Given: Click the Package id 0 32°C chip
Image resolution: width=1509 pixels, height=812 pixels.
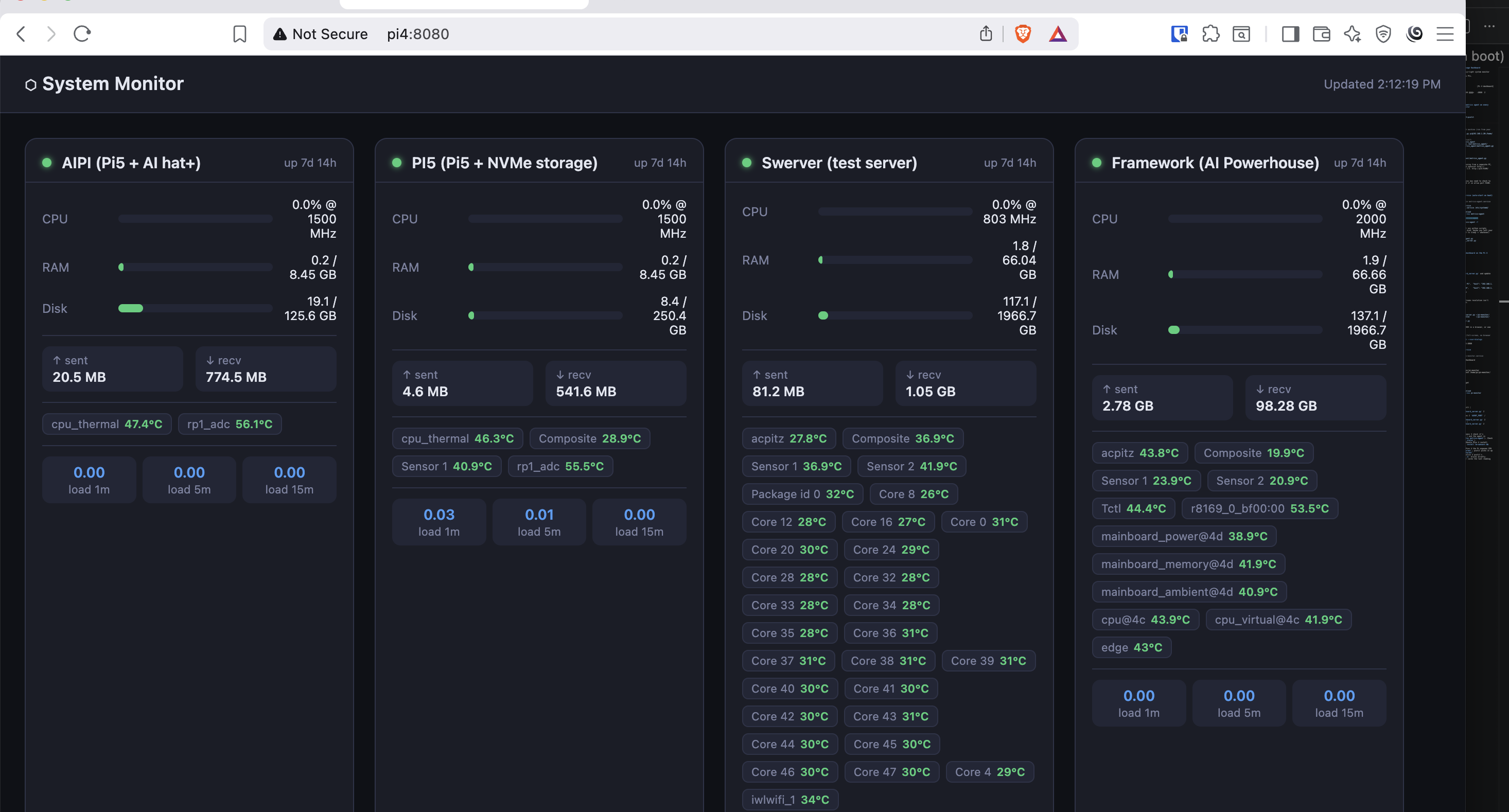Looking at the screenshot, I should coord(802,495).
